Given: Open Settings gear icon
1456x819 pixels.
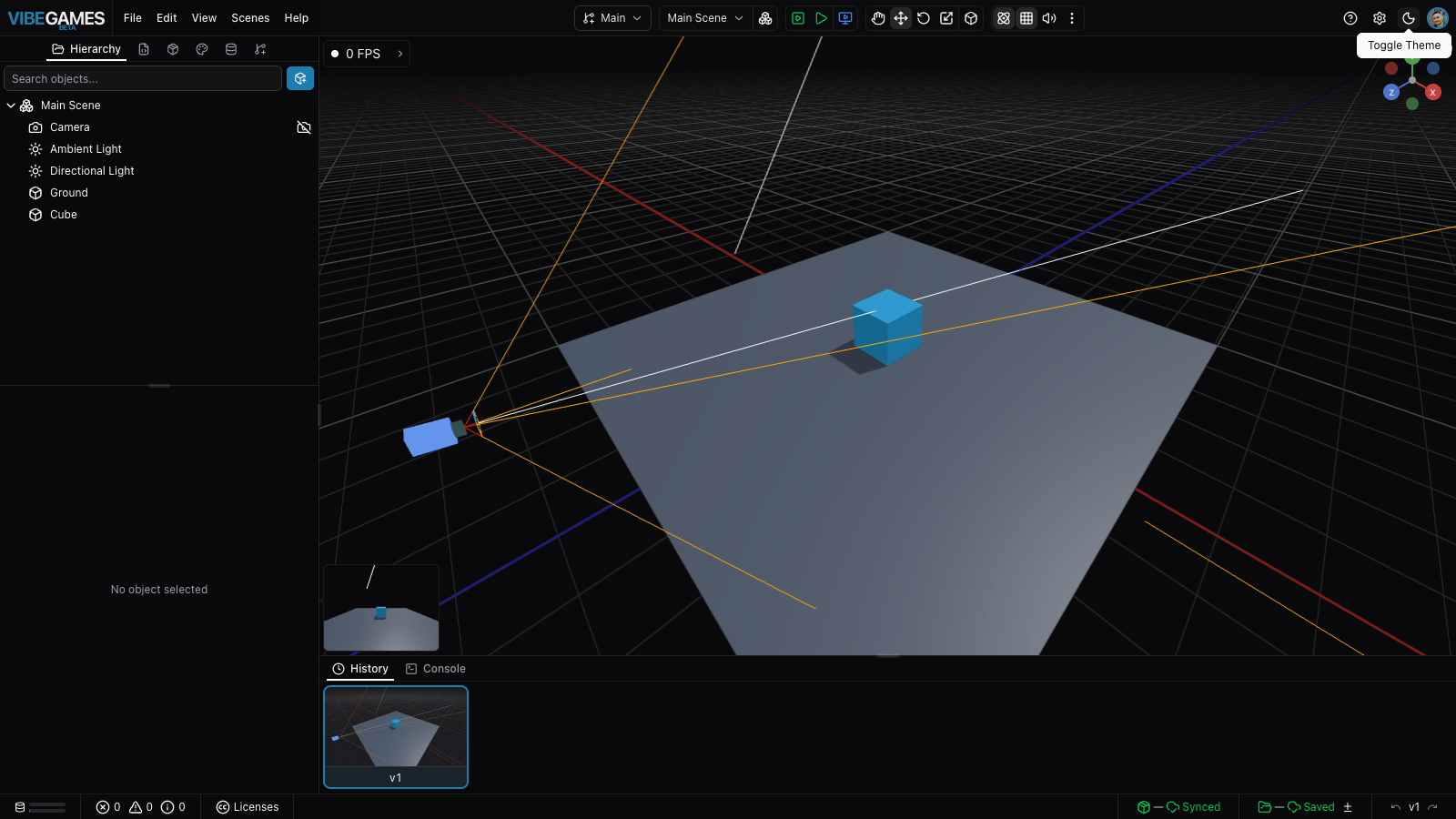Looking at the screenshot, I should point(1380,18).
